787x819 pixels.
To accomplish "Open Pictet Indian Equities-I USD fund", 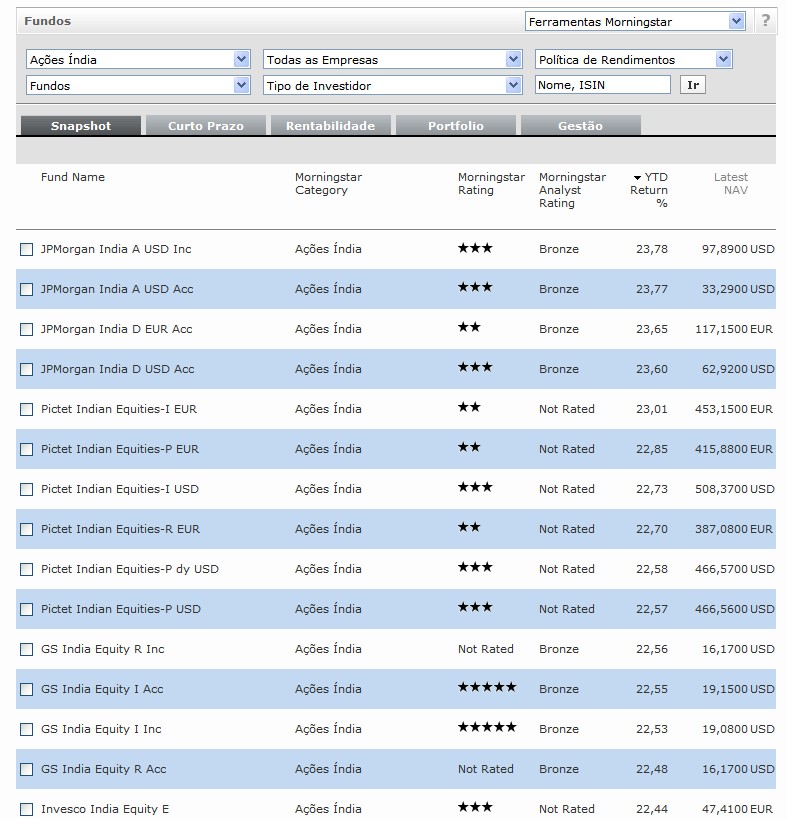I will [120, 489].
